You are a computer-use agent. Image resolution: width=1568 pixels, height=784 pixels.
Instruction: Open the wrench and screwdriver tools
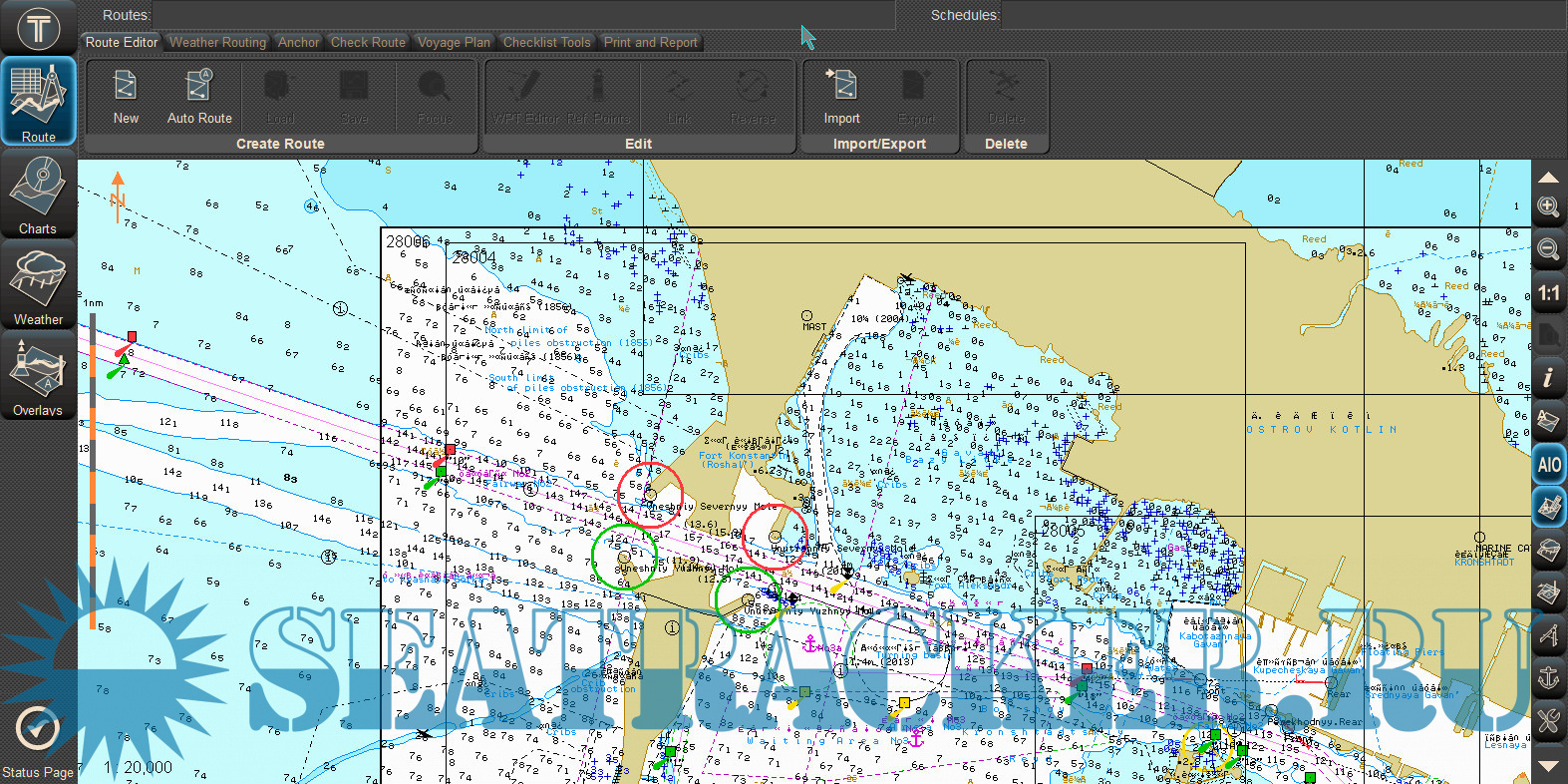point(1548,720)
